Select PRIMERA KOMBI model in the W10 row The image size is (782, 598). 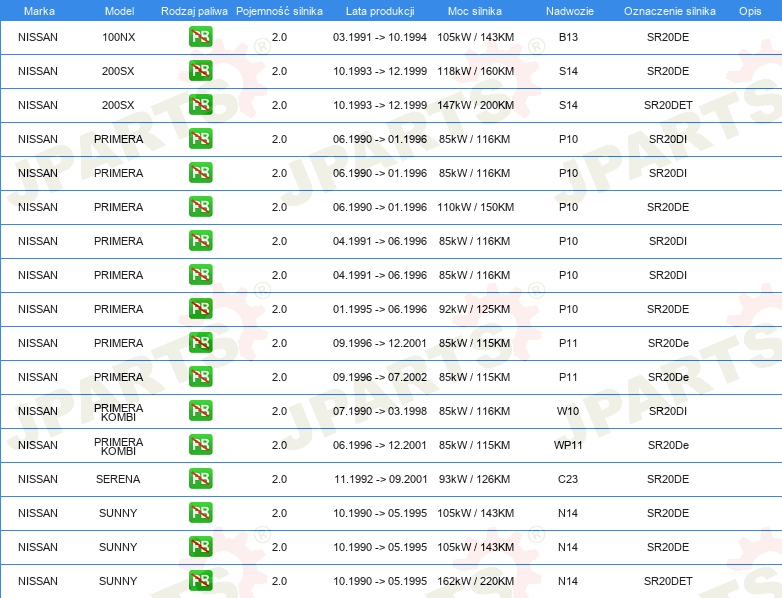[119, 412]
